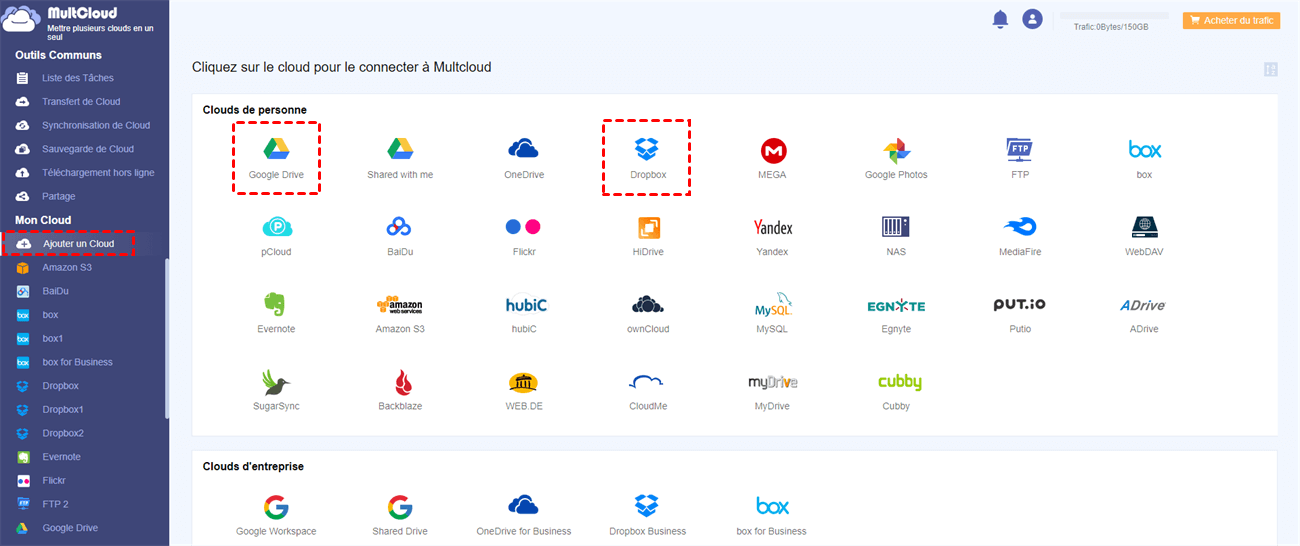Click Ajouter un Cloud in sidebar
The height and width of the screenshot is (546, 1300).
click(x=78, y=244)
